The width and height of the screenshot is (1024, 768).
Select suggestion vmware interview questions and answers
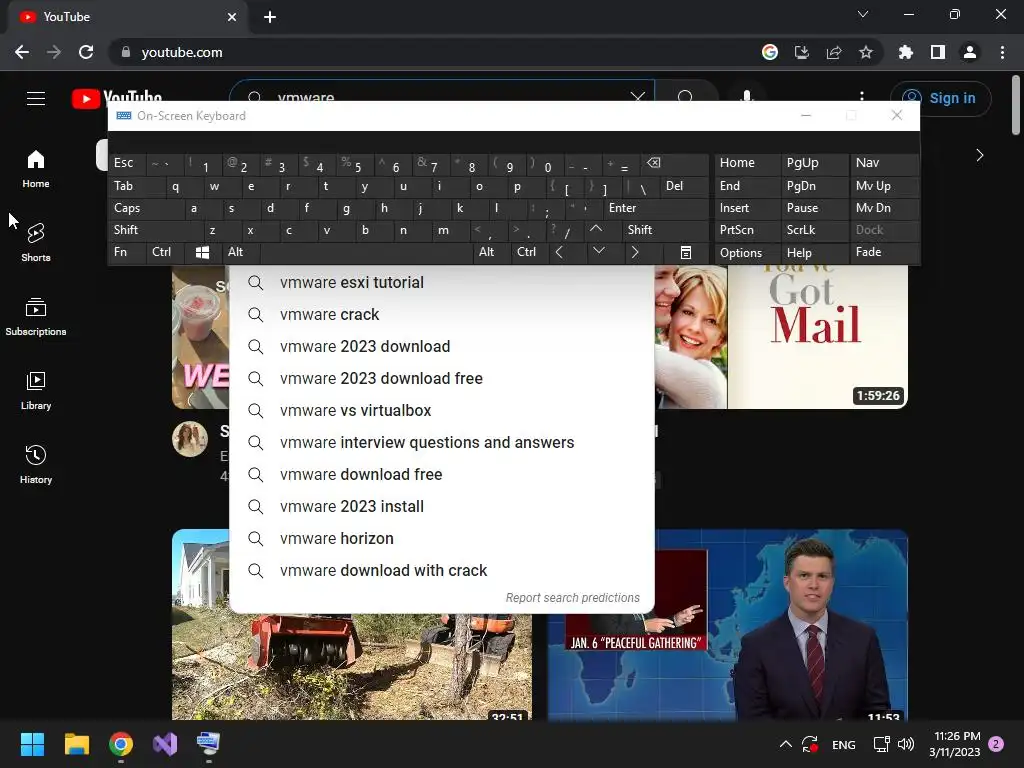(x=442, y=442)
